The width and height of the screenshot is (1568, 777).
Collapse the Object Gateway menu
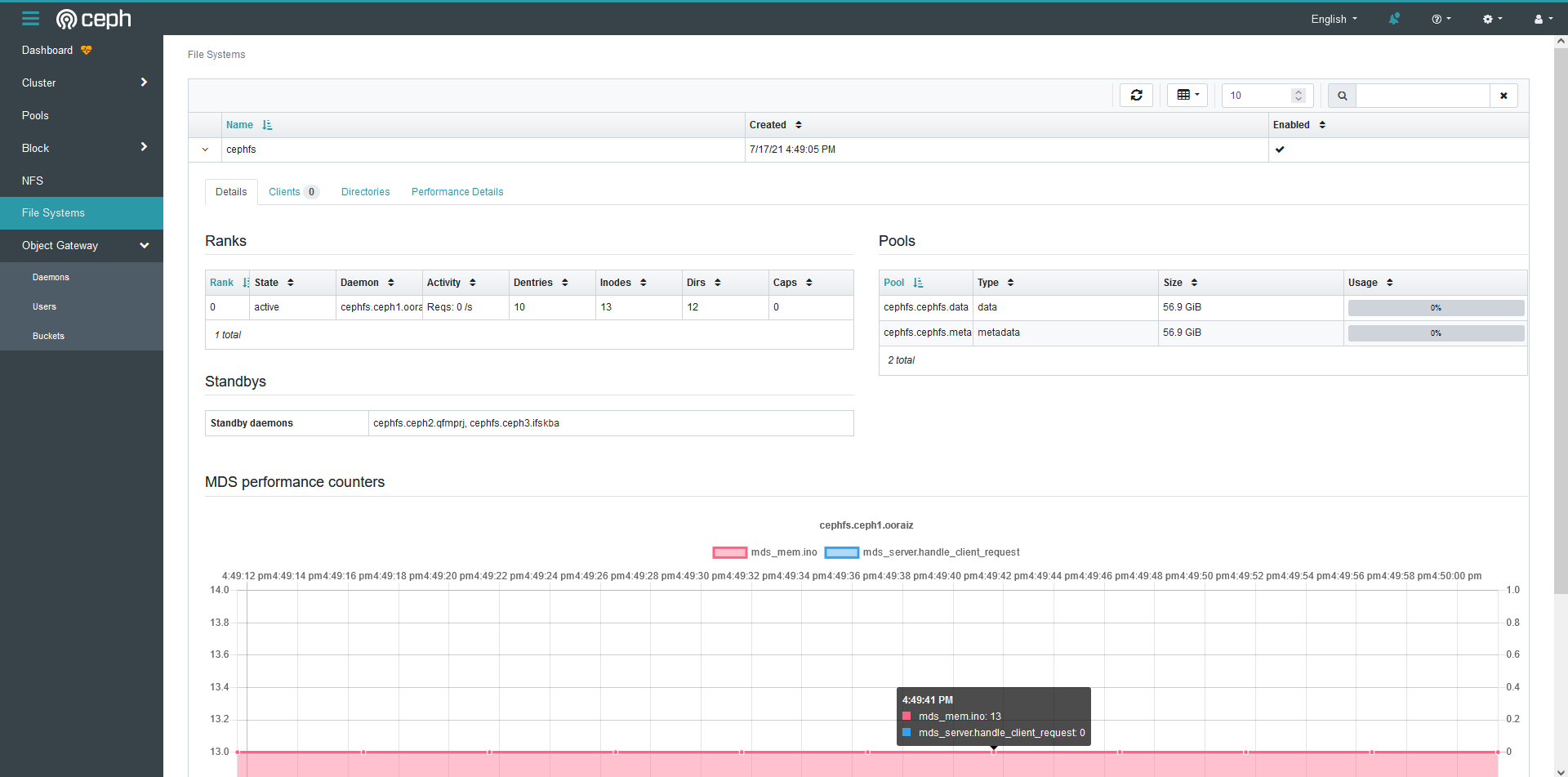145,246
